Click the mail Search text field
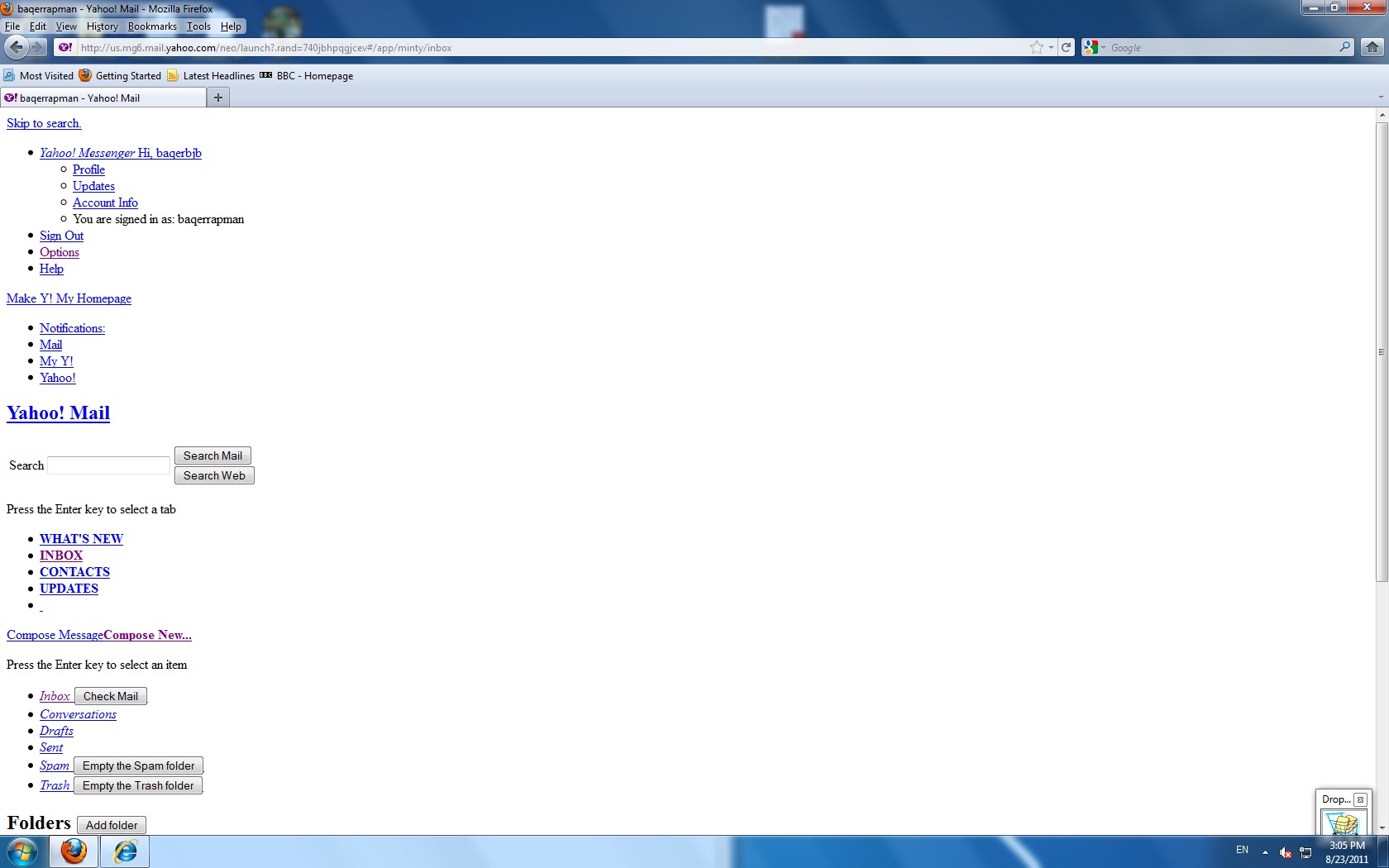 (108, 465)
